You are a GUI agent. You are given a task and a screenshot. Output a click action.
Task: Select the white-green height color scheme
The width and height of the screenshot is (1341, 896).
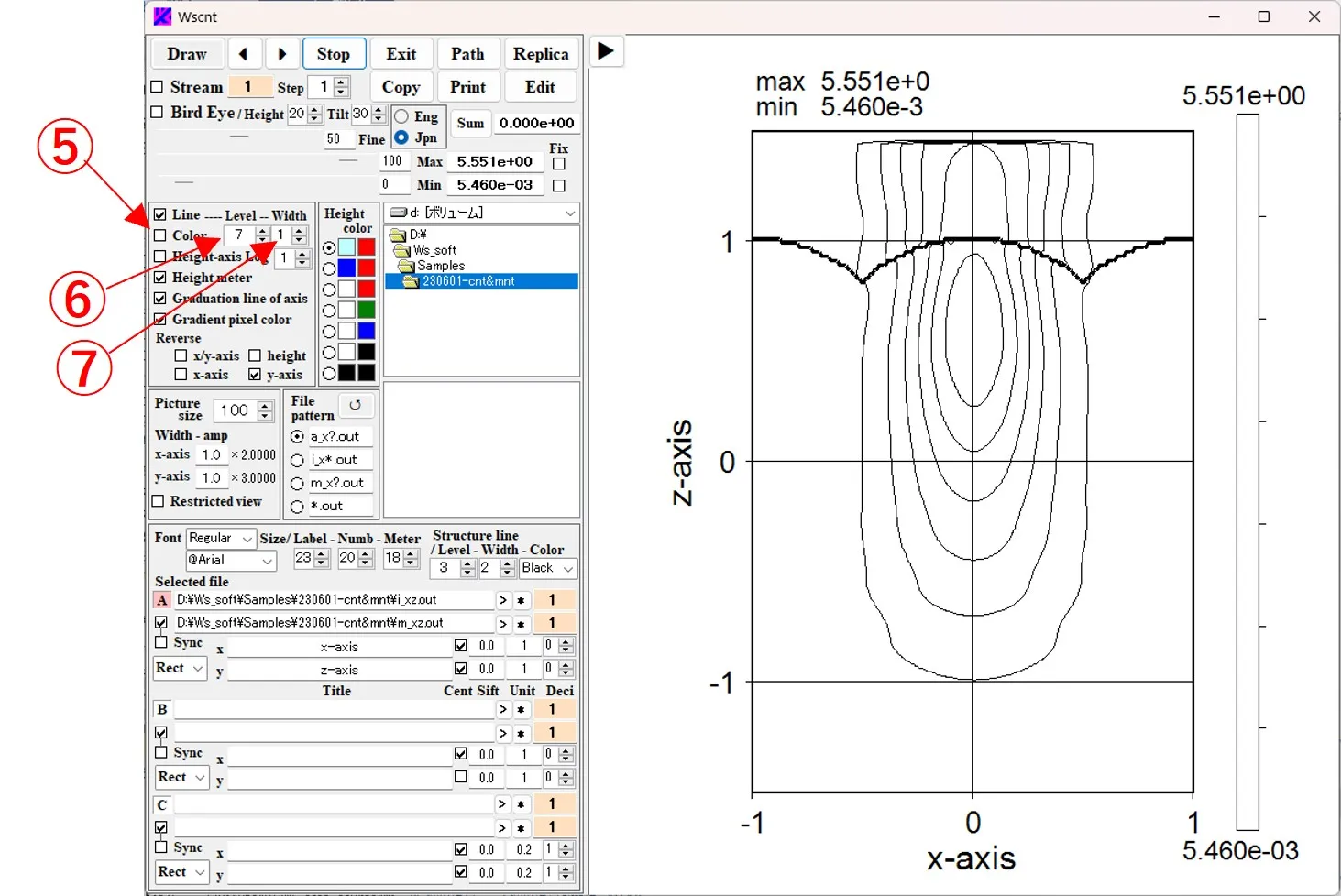pos(329,311)
